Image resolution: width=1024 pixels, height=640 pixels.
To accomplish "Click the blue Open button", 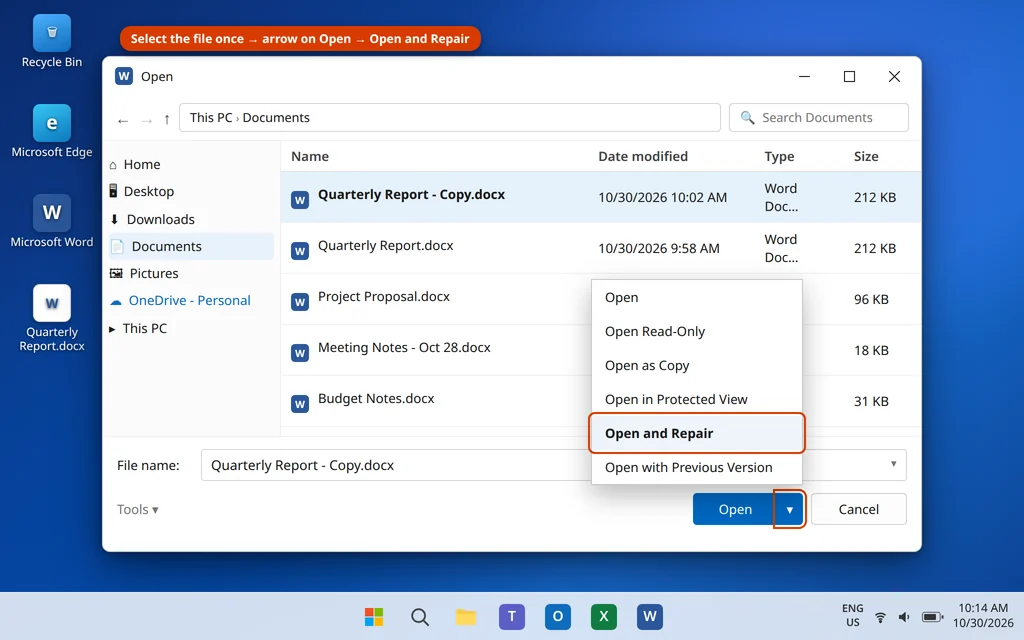I will tap(735, 509).
